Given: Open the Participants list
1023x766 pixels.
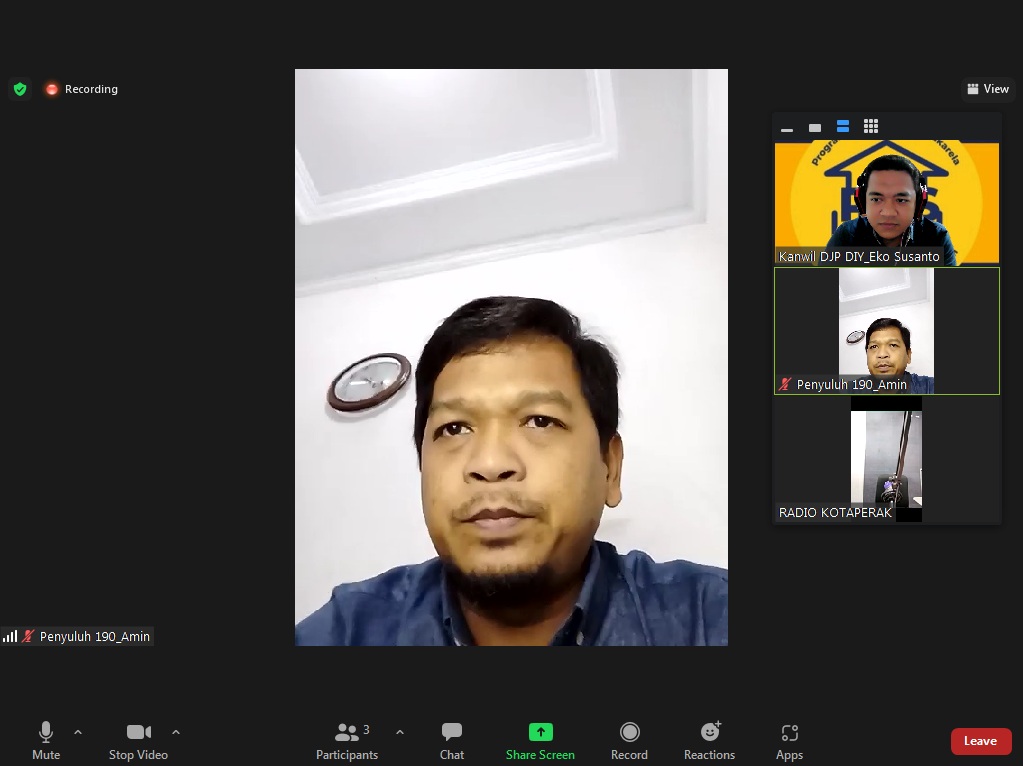Looking at the screenshot, I should tap(347, 741).
